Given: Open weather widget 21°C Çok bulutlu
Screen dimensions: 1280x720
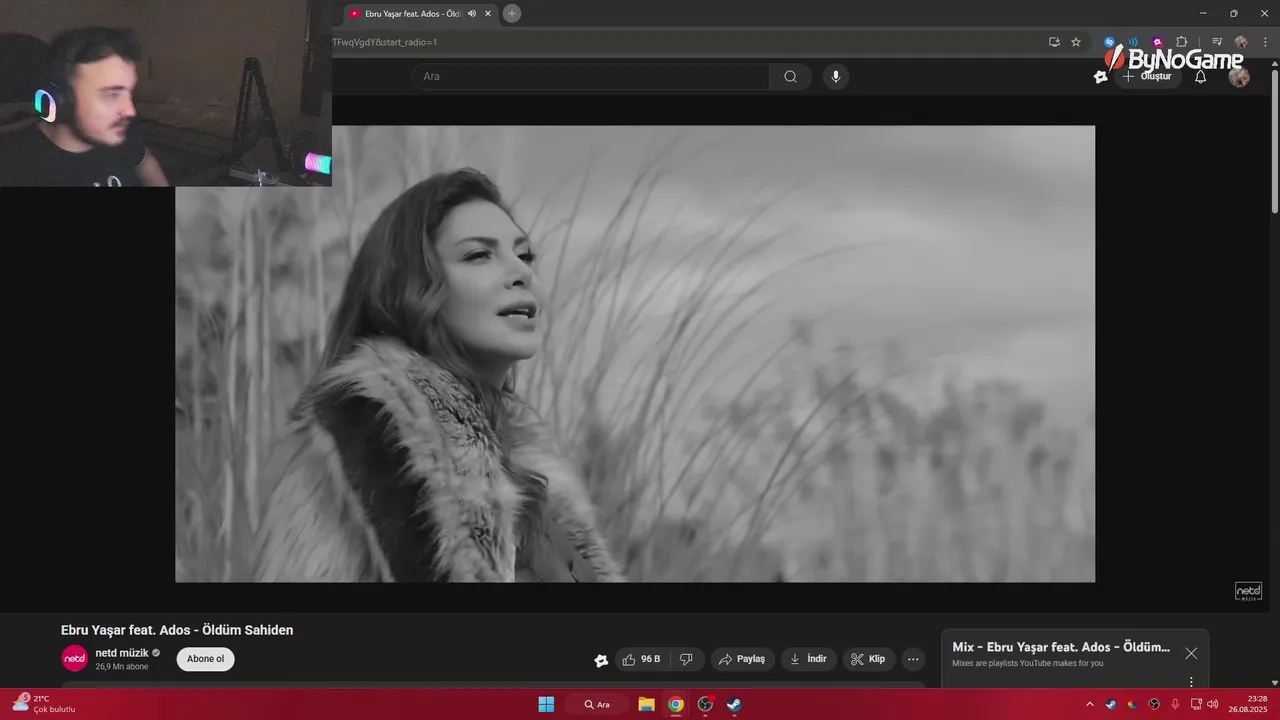Looking at the screenshot, I should tap(43, 704).
